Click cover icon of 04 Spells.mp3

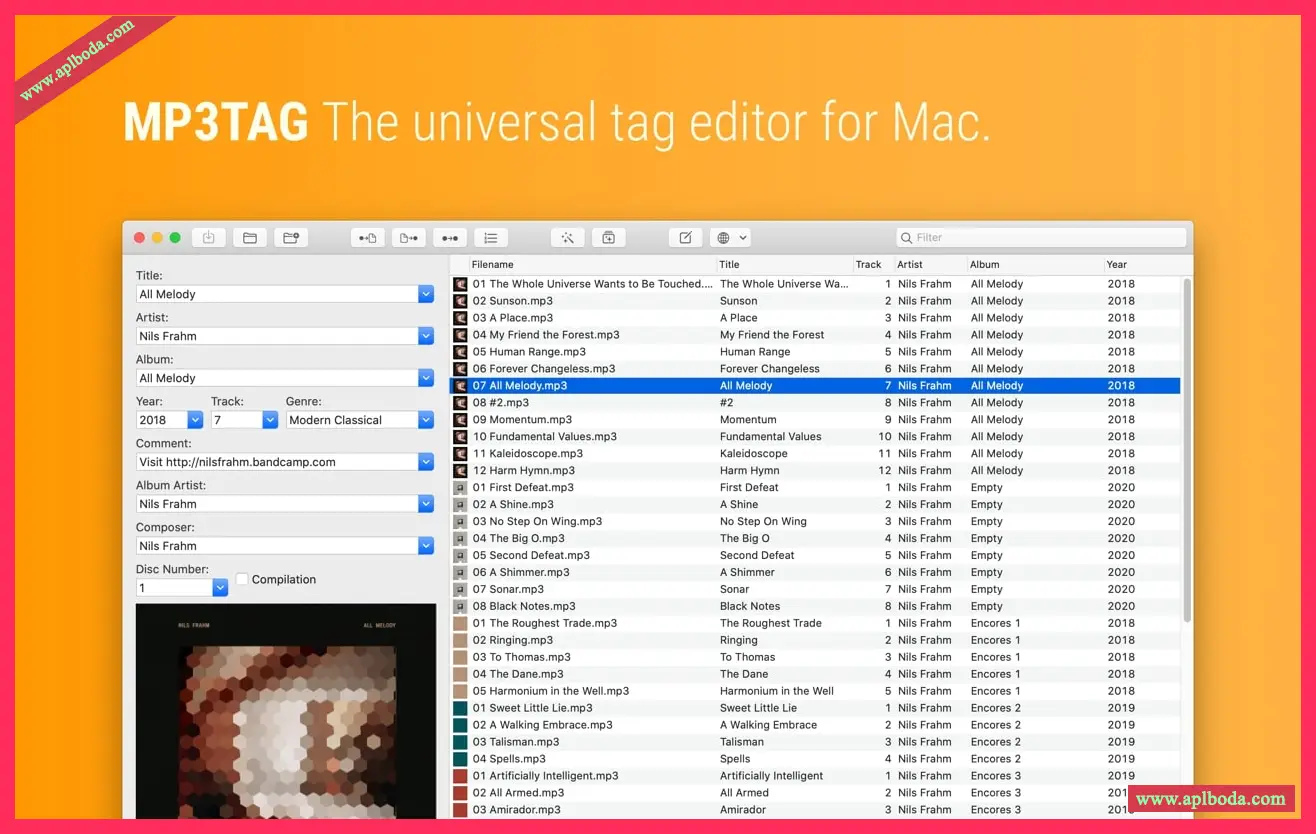(460, 759)
